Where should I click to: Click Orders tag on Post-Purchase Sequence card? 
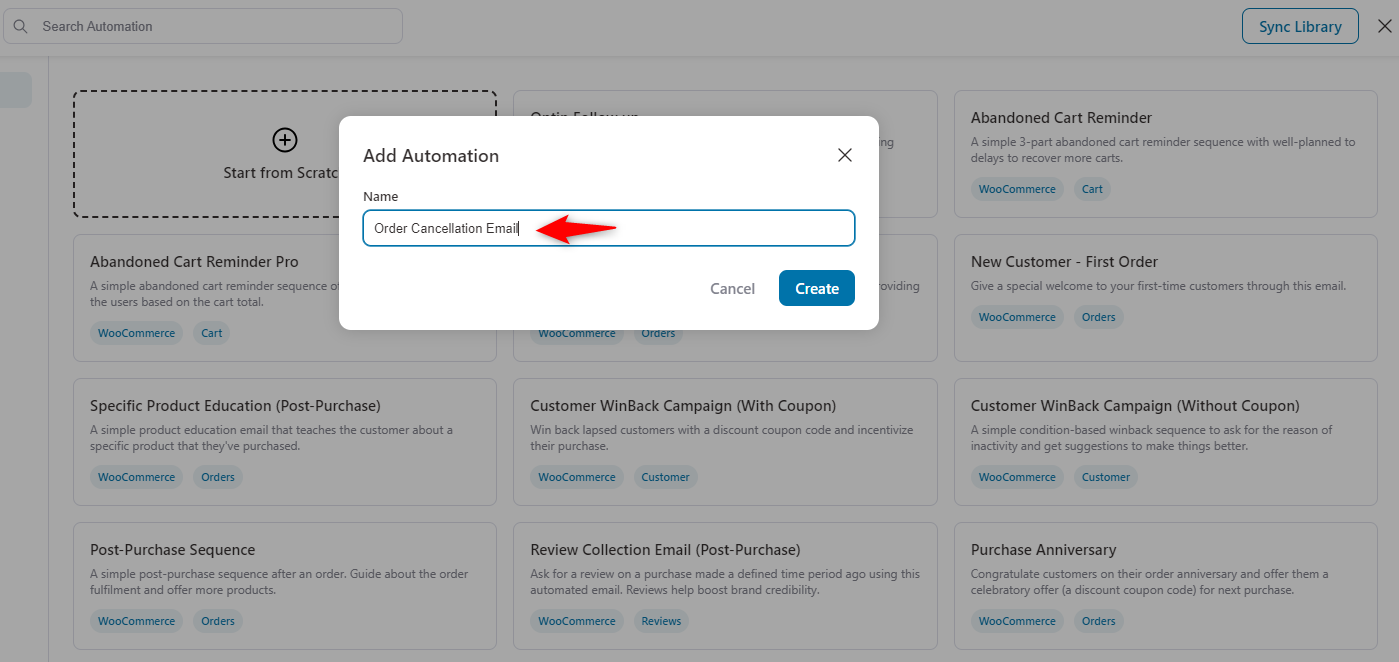point(218,621)
